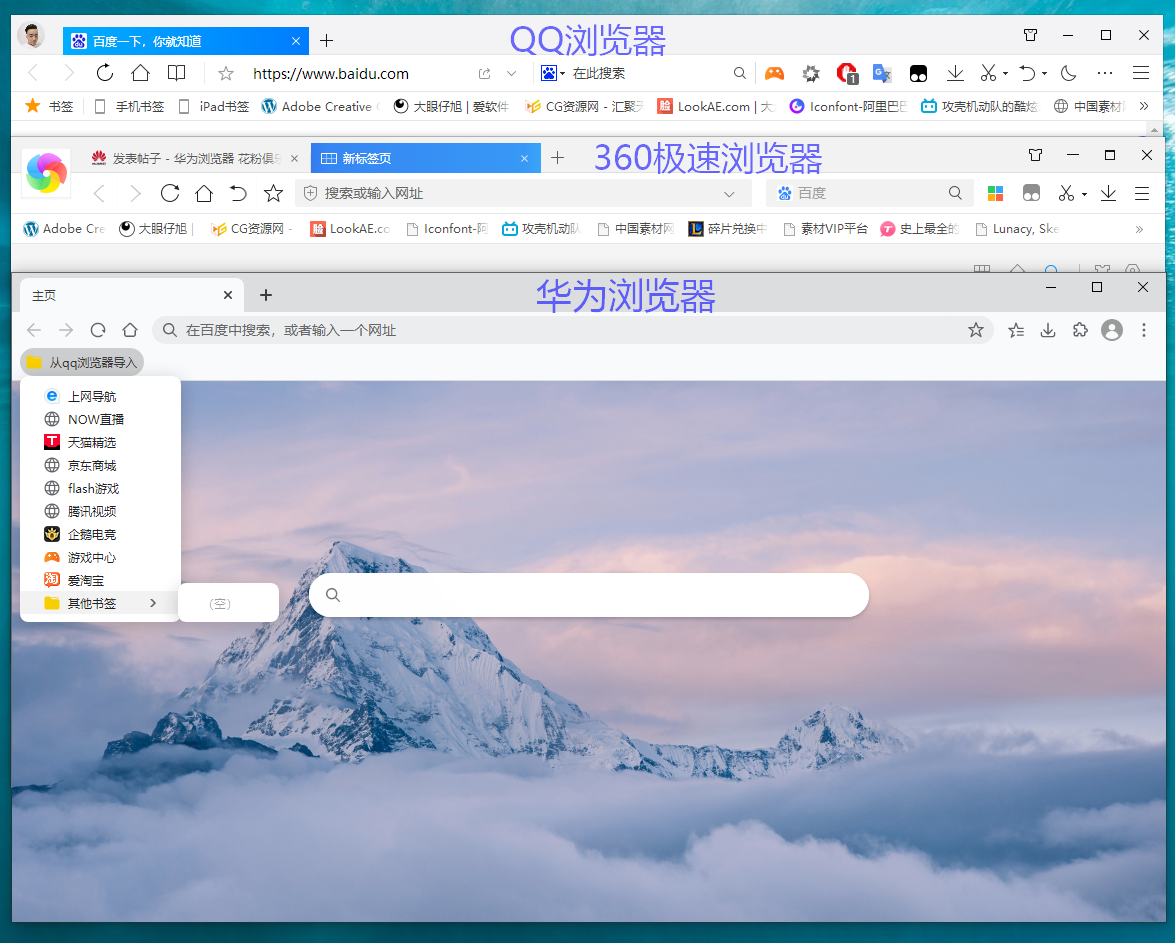Star the Baidu page in QQ Browser

226,73
